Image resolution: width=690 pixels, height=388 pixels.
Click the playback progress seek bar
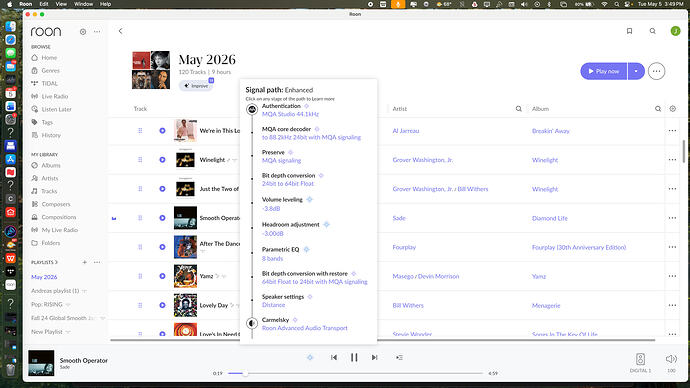356,373
